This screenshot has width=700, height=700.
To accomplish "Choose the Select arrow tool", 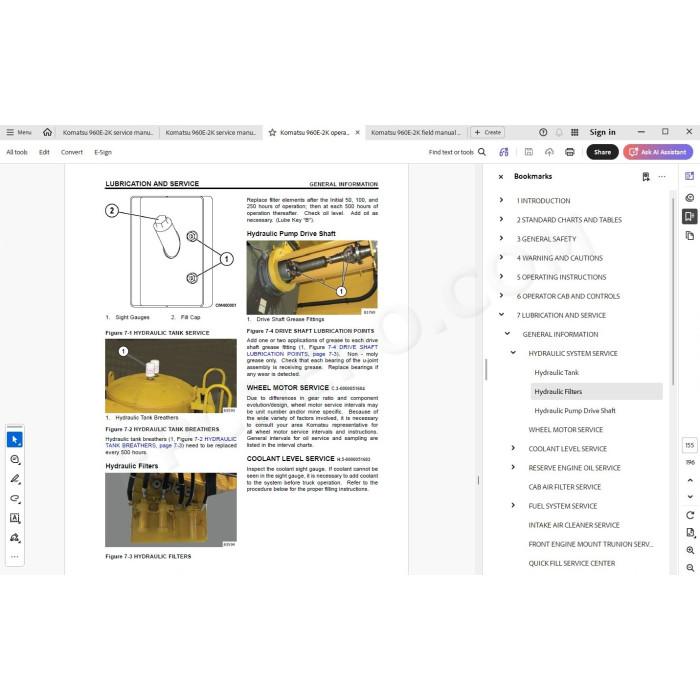I will (x=15, y=440).
